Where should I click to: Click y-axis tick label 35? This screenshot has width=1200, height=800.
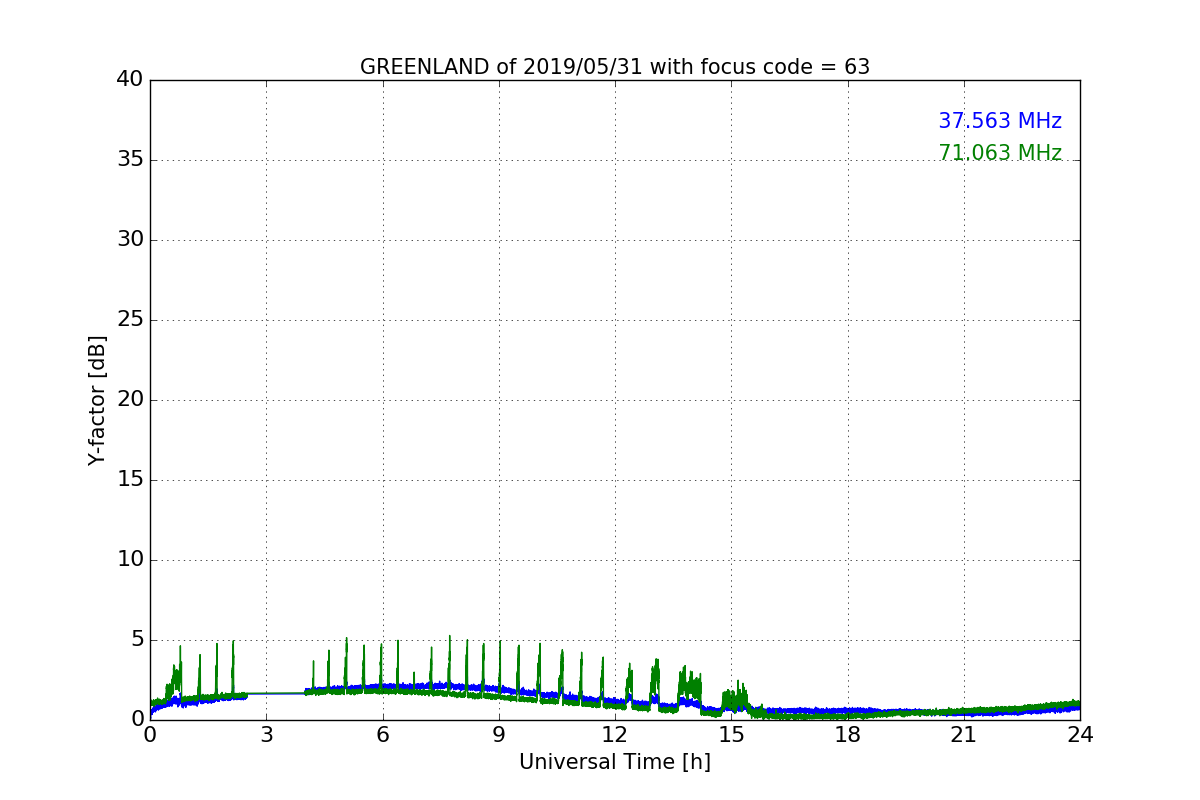130,160
